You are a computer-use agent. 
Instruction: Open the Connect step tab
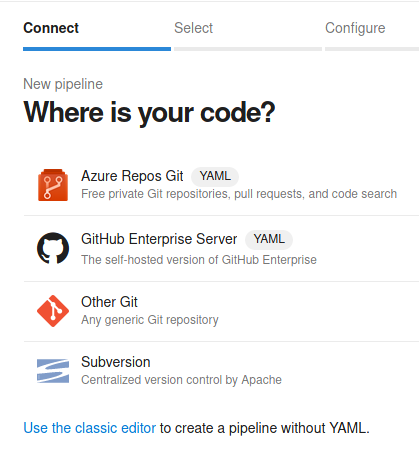51,28
